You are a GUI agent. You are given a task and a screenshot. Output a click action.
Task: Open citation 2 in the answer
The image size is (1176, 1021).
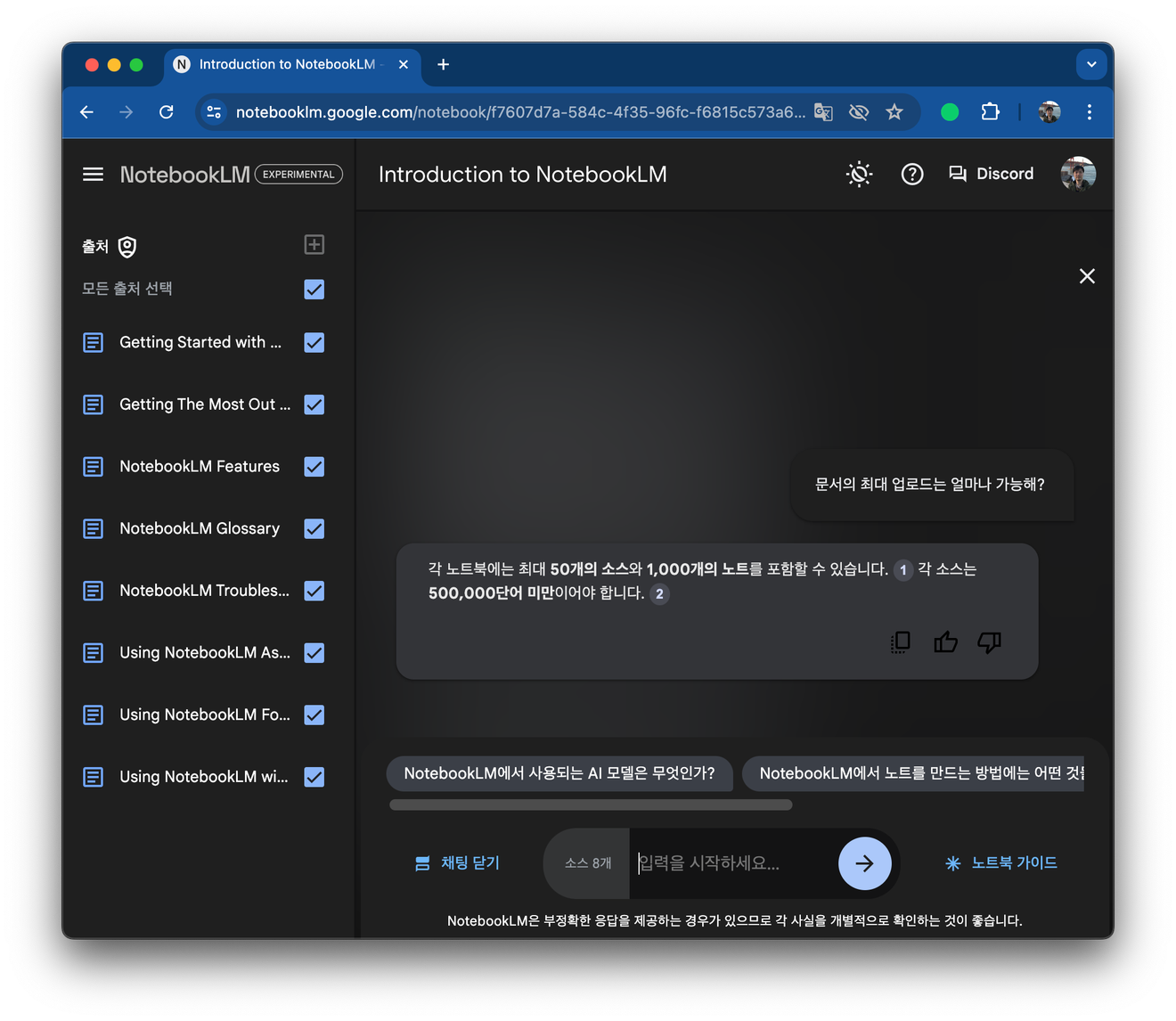click(659, 594)
